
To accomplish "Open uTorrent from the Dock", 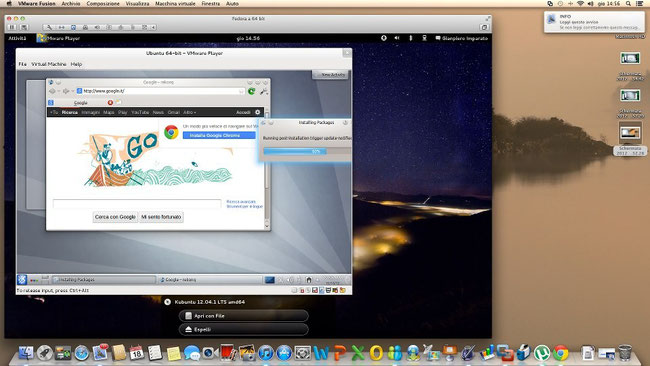I will [542, 353].
